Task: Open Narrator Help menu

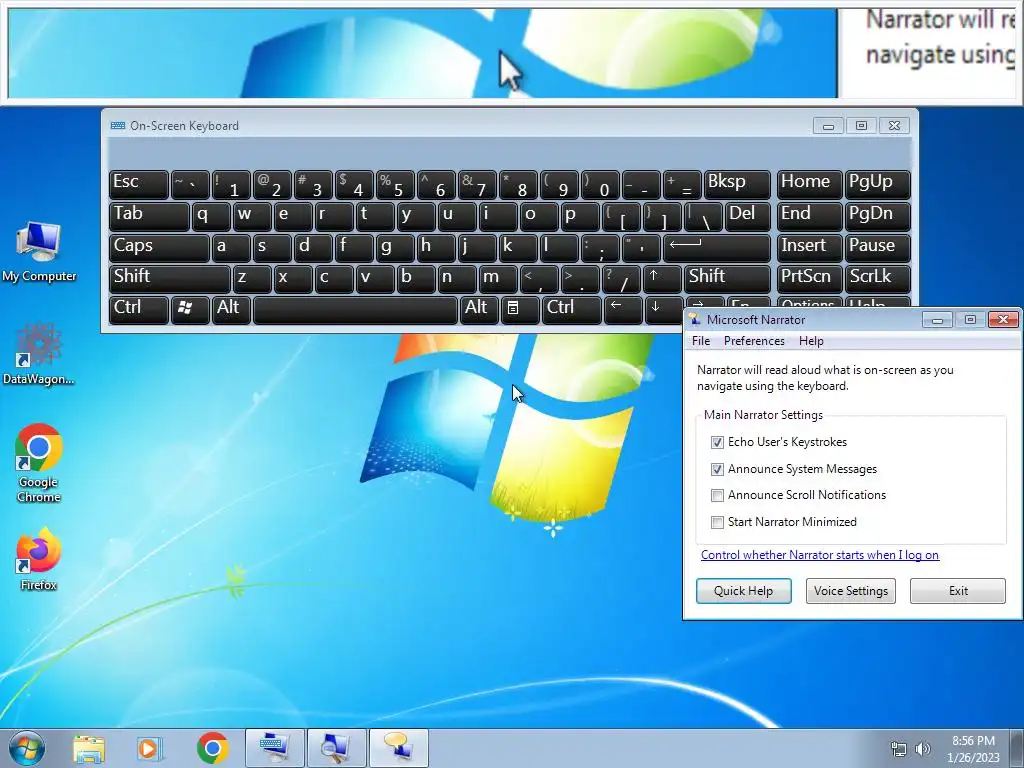Action: pyautogui.click(x=811, y=341)
